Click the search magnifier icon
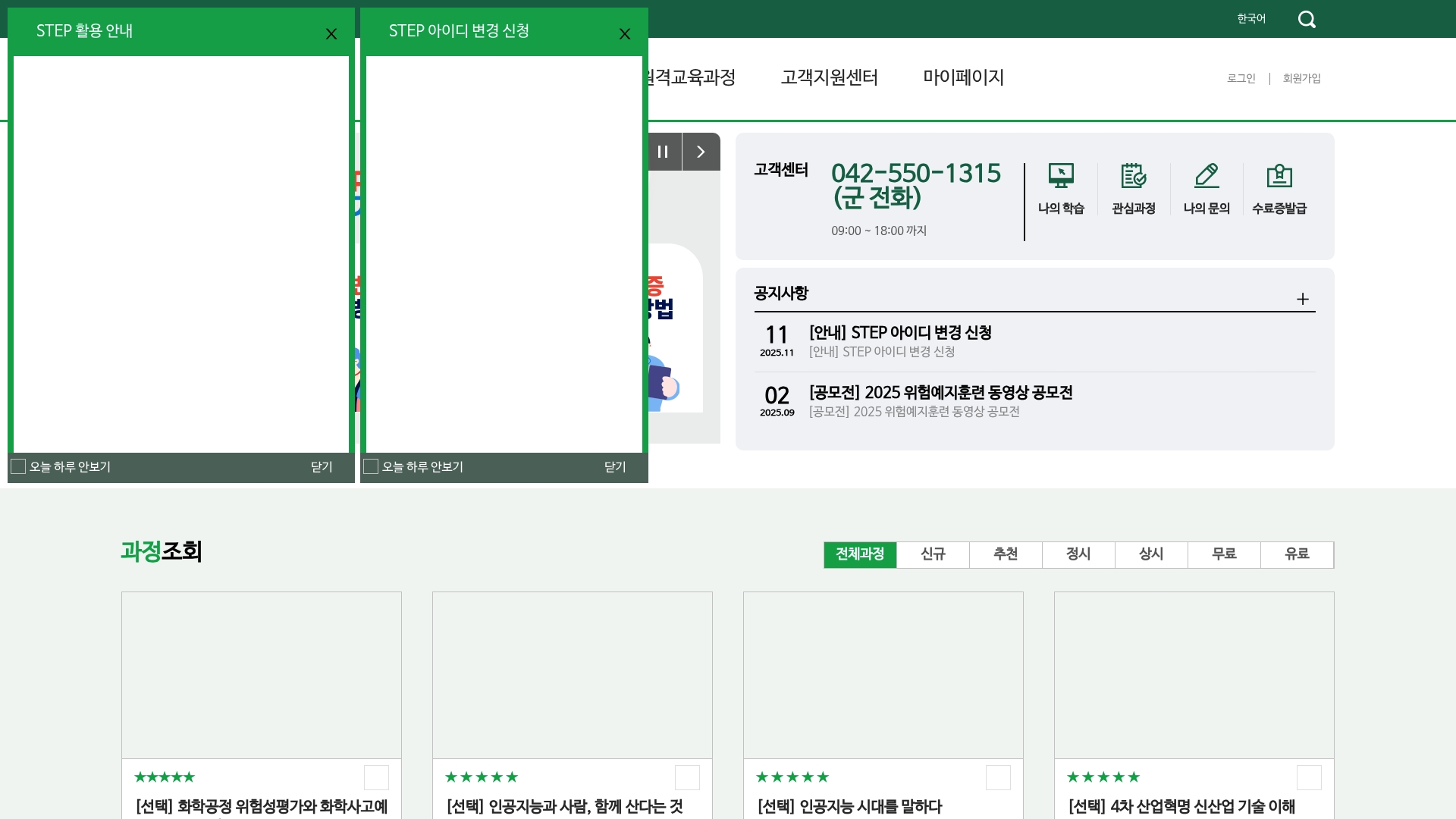 pyautogui.click(x=1307, y=19)
